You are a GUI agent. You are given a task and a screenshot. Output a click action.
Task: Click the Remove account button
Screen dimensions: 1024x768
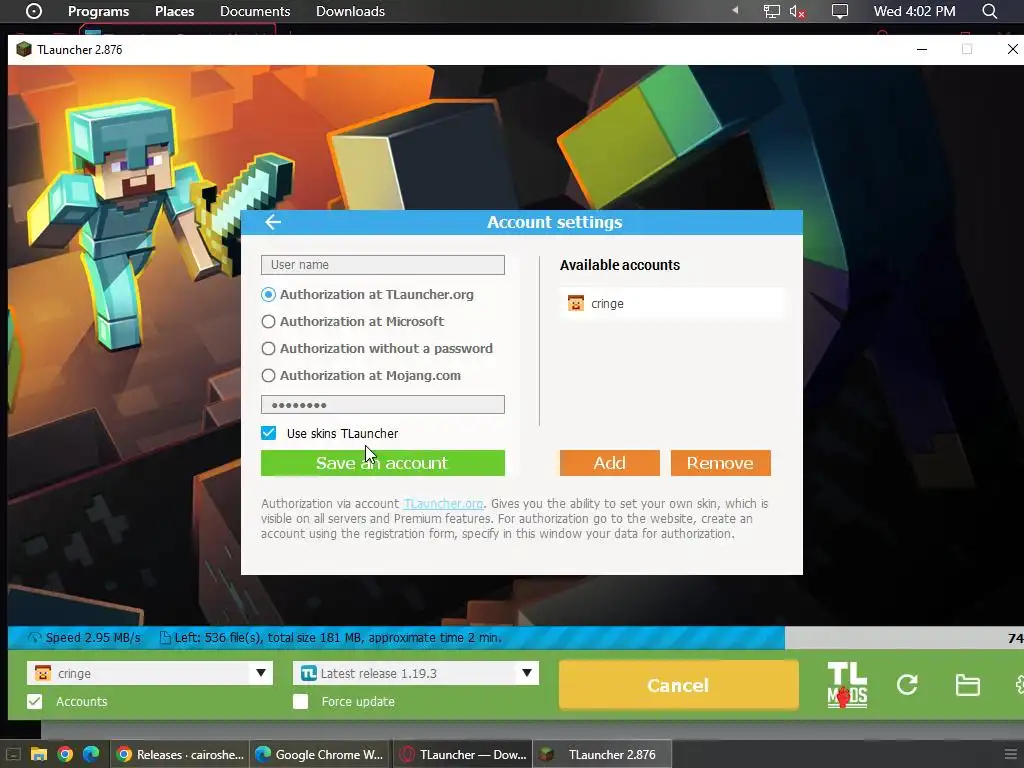(720, 463)
